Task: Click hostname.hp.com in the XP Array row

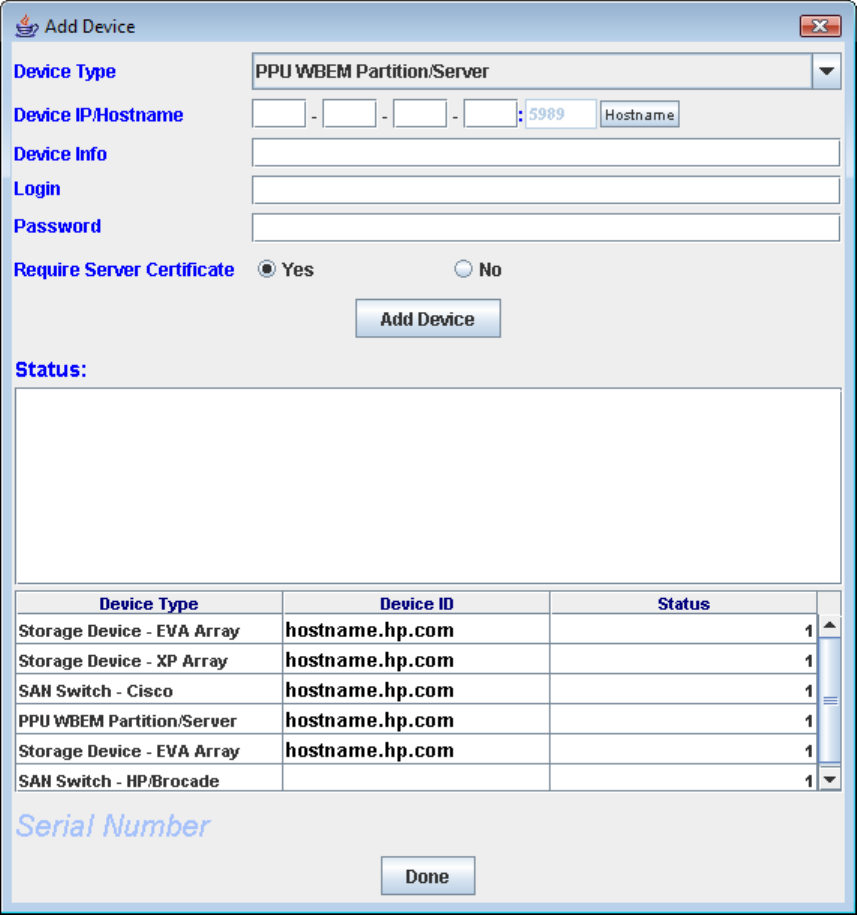Action: click(369, 660)
